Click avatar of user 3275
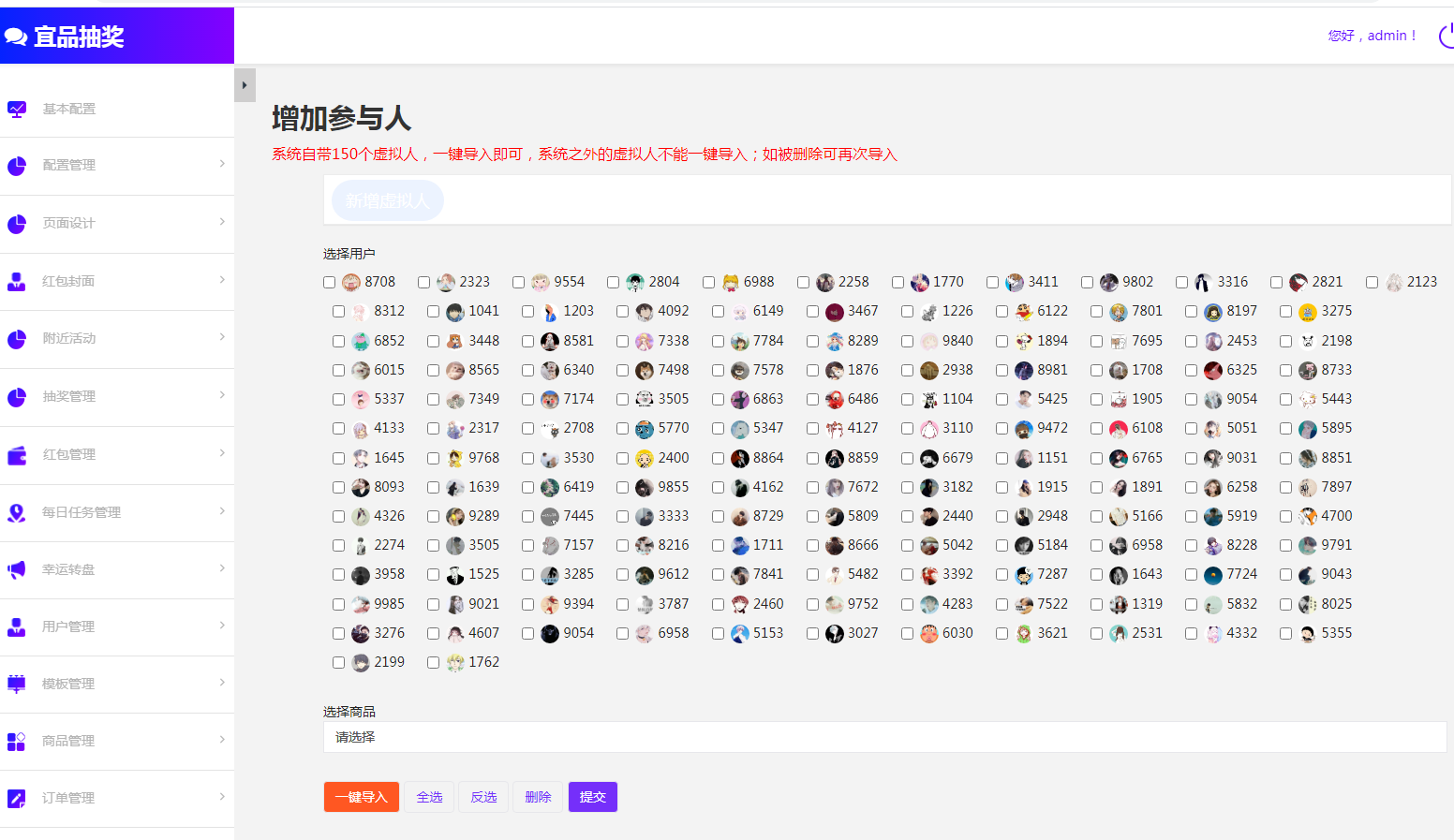The image size is (1454, 840). pos(1308,312)
